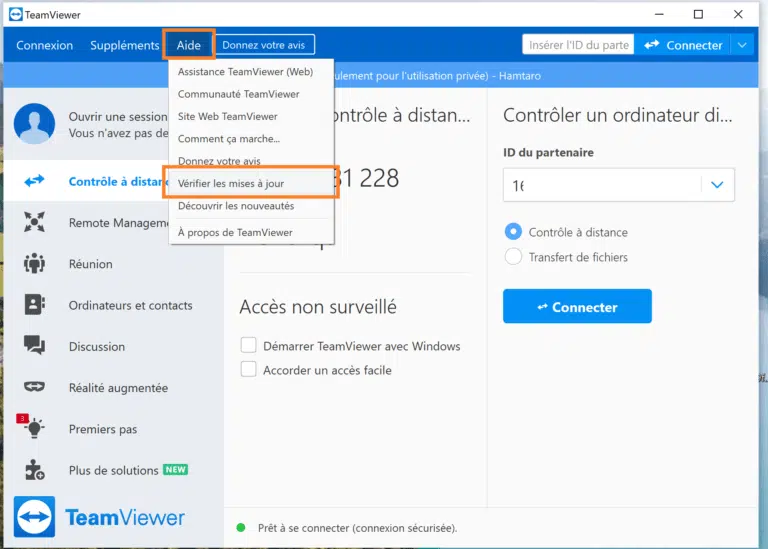This screenshot has height=549, width=768.
Task: Click the TeamViewer title bar app icon
Action: pos(16,15)
